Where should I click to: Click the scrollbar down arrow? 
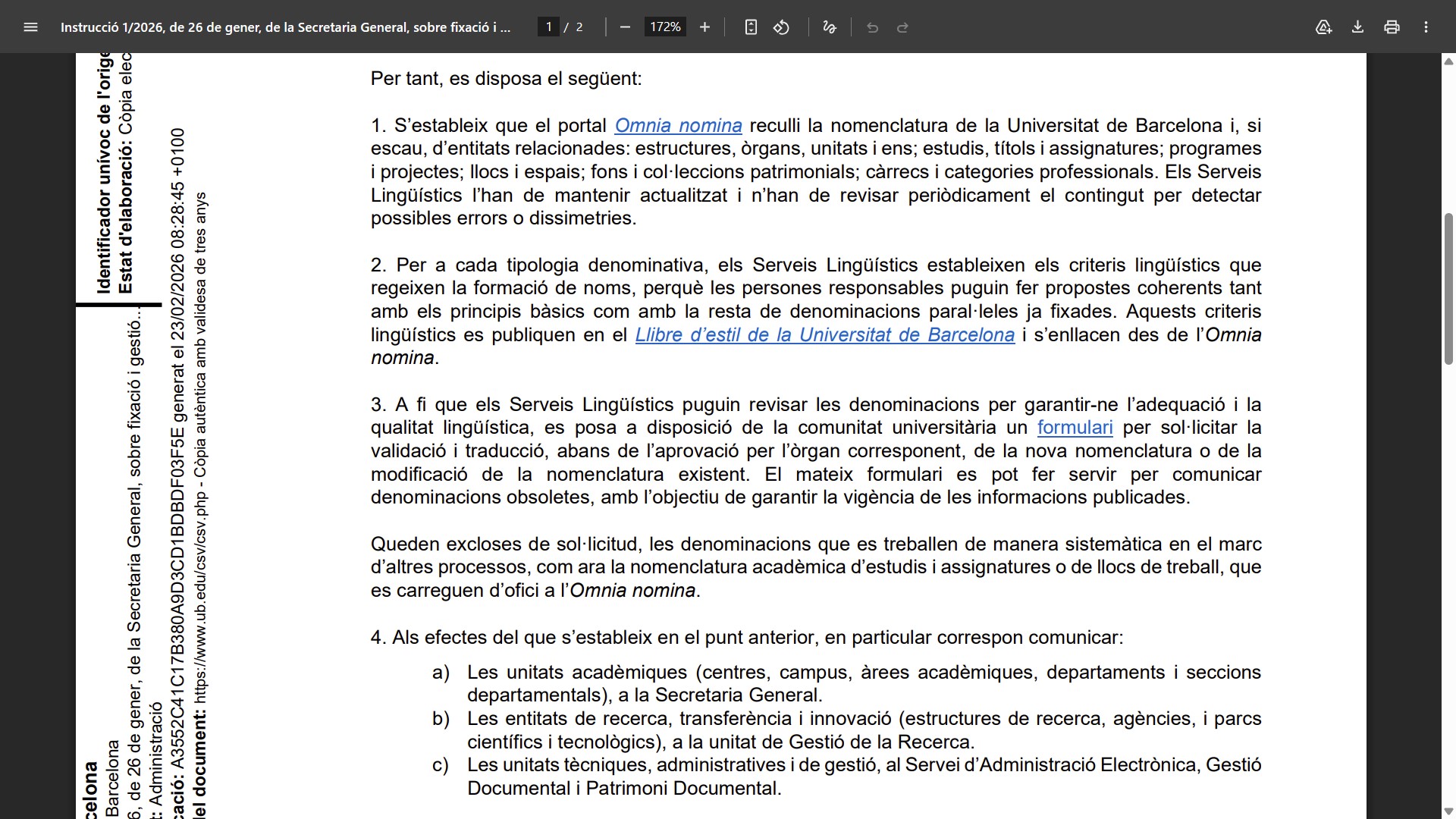(x=1448, y=811)
